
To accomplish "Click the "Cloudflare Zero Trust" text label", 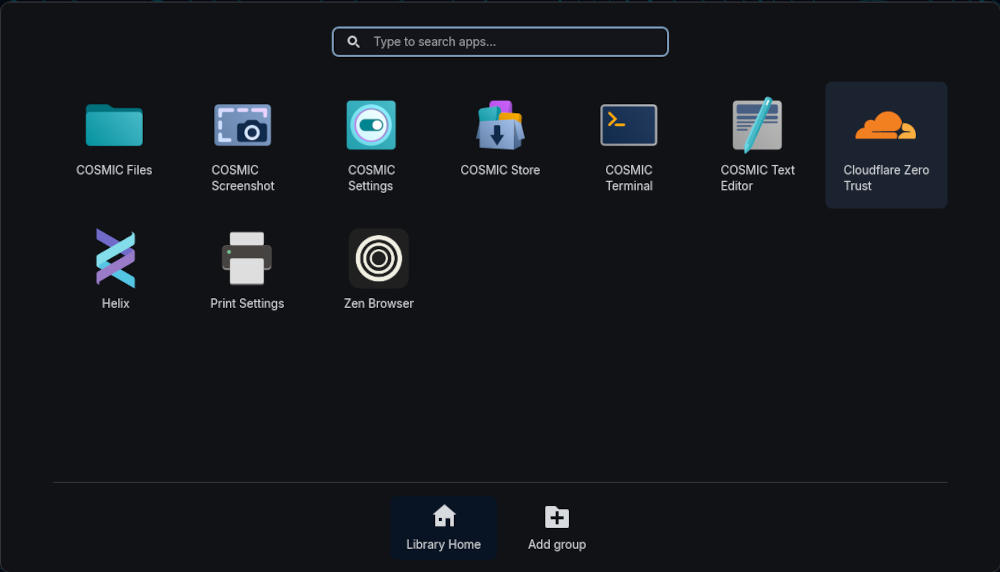I will 886,178.
